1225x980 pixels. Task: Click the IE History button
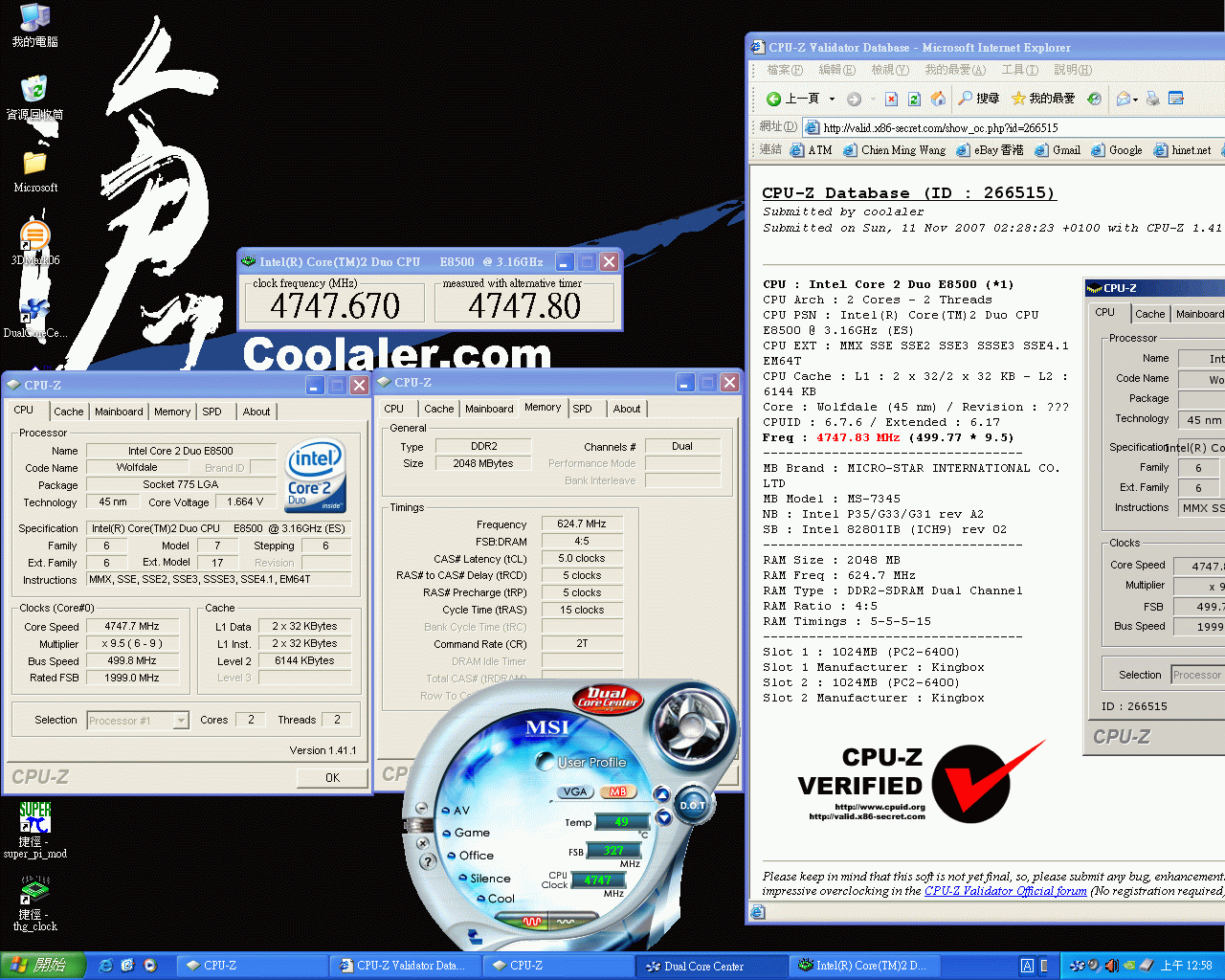(1095, 99)
